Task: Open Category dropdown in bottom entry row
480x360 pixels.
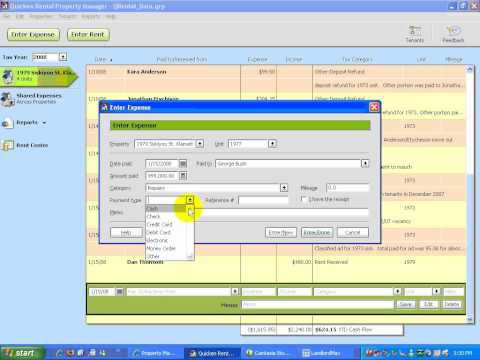Action: click(397, 292)
